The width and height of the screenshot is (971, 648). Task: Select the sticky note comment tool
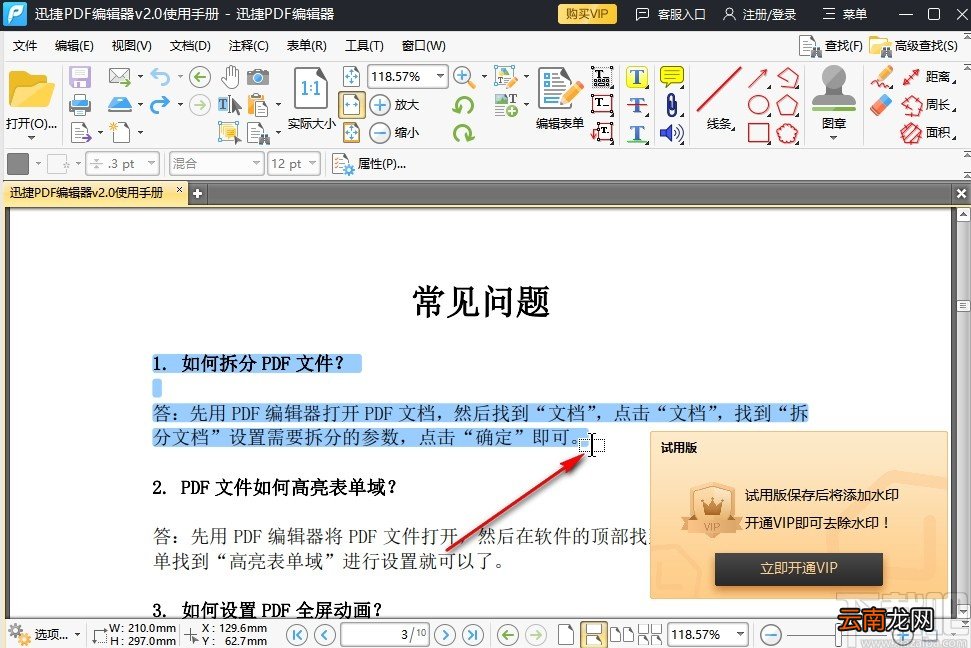tap(671, 77)
